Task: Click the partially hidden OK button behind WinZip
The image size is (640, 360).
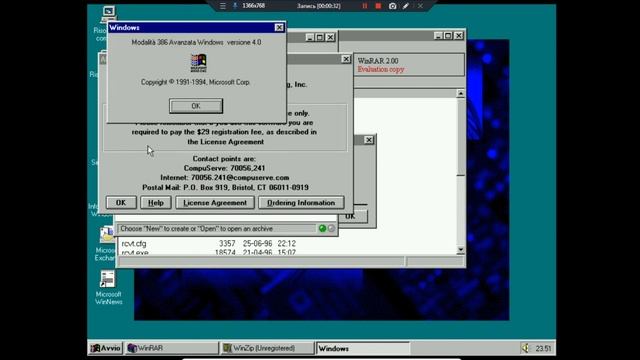Action: pyautogui.click(x=353, y=216)
